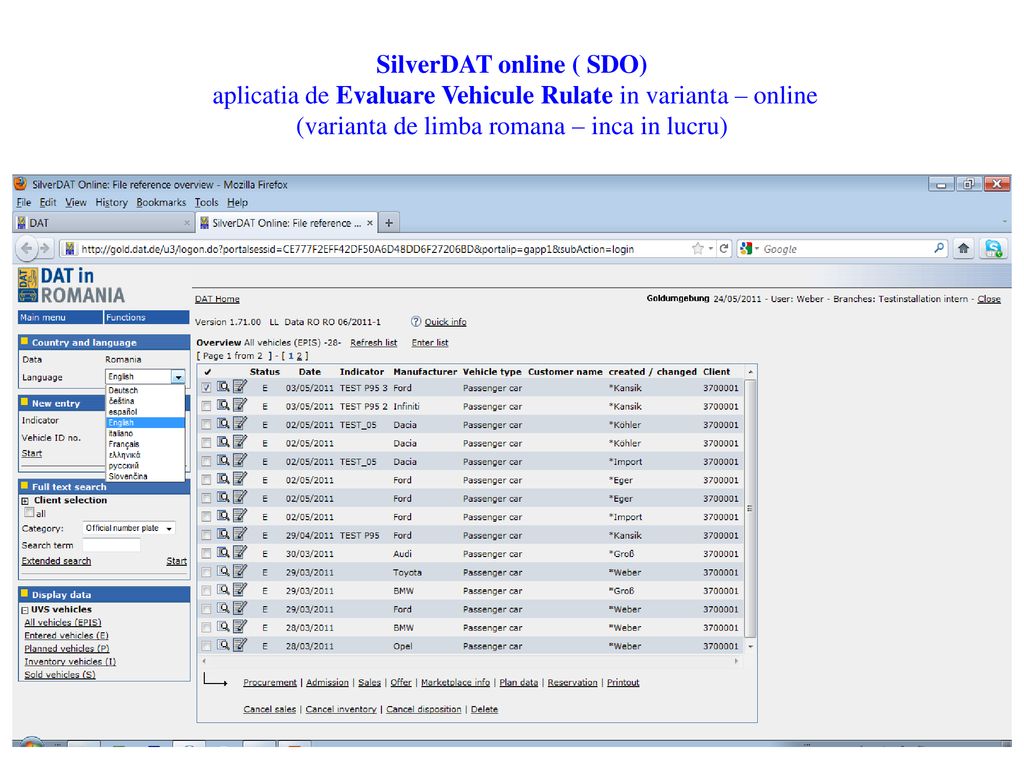Check the TEST P95 29/04/2011 row checkbox
The height and width of the screenshot is (768, 1024).
tap(206, 535)
